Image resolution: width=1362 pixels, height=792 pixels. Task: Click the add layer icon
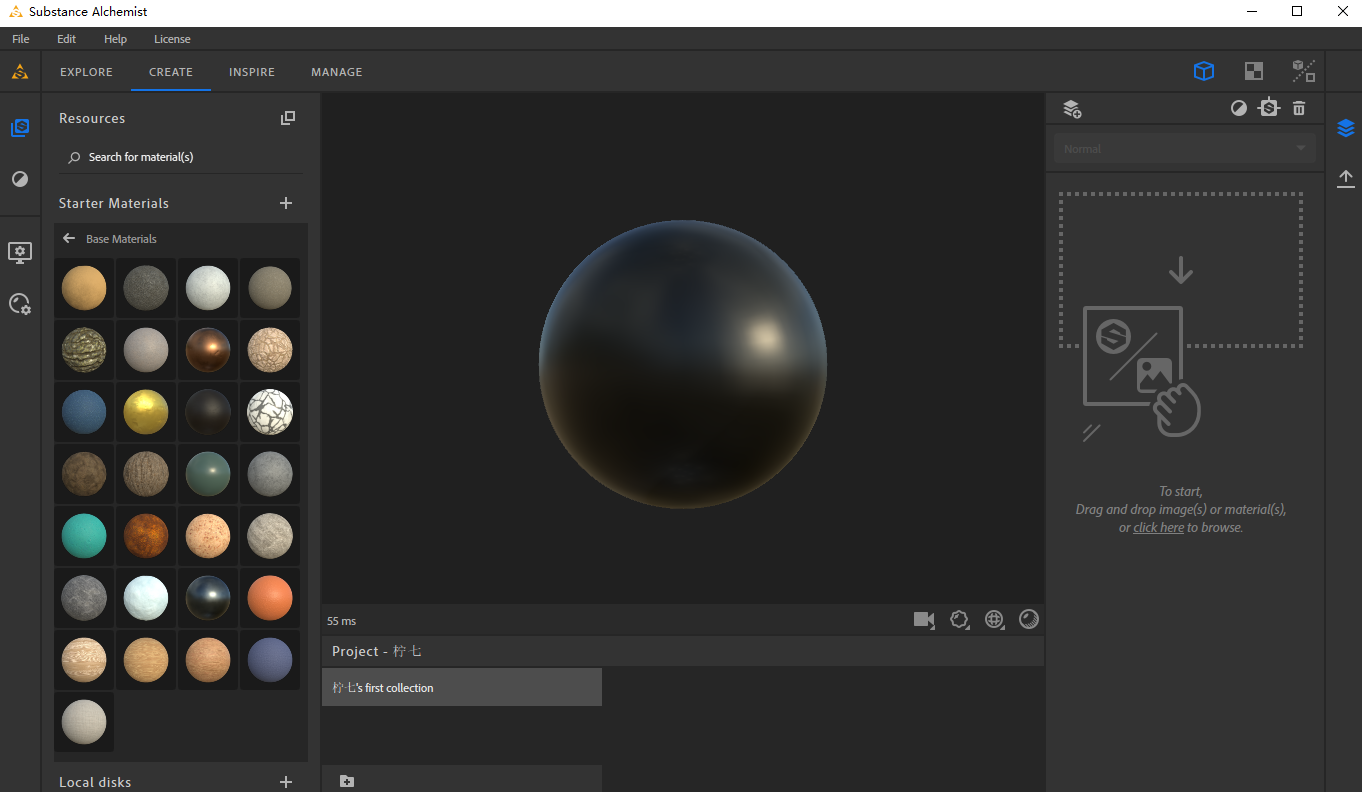pyautogui.click(x=1072, y=108)
